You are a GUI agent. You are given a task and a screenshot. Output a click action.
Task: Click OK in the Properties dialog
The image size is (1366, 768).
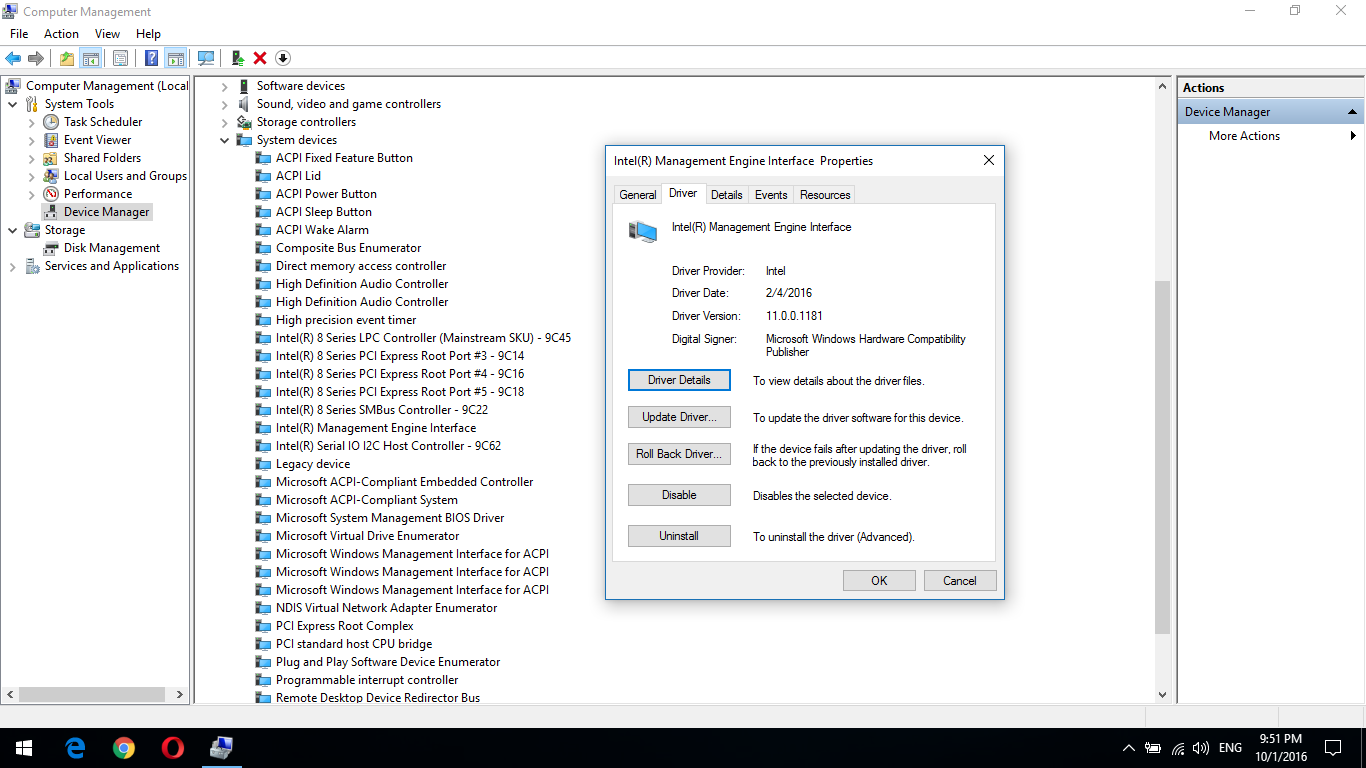point(879,581)
